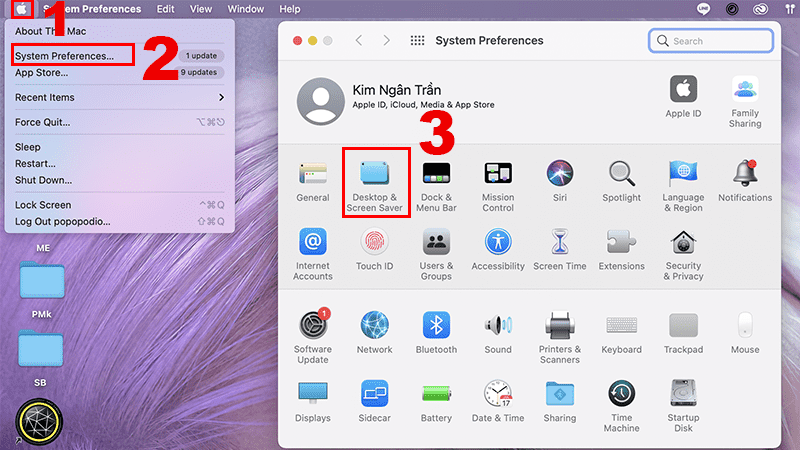Show all preferences grid button
Screen dimensions: 800x450
pos(417,41)
